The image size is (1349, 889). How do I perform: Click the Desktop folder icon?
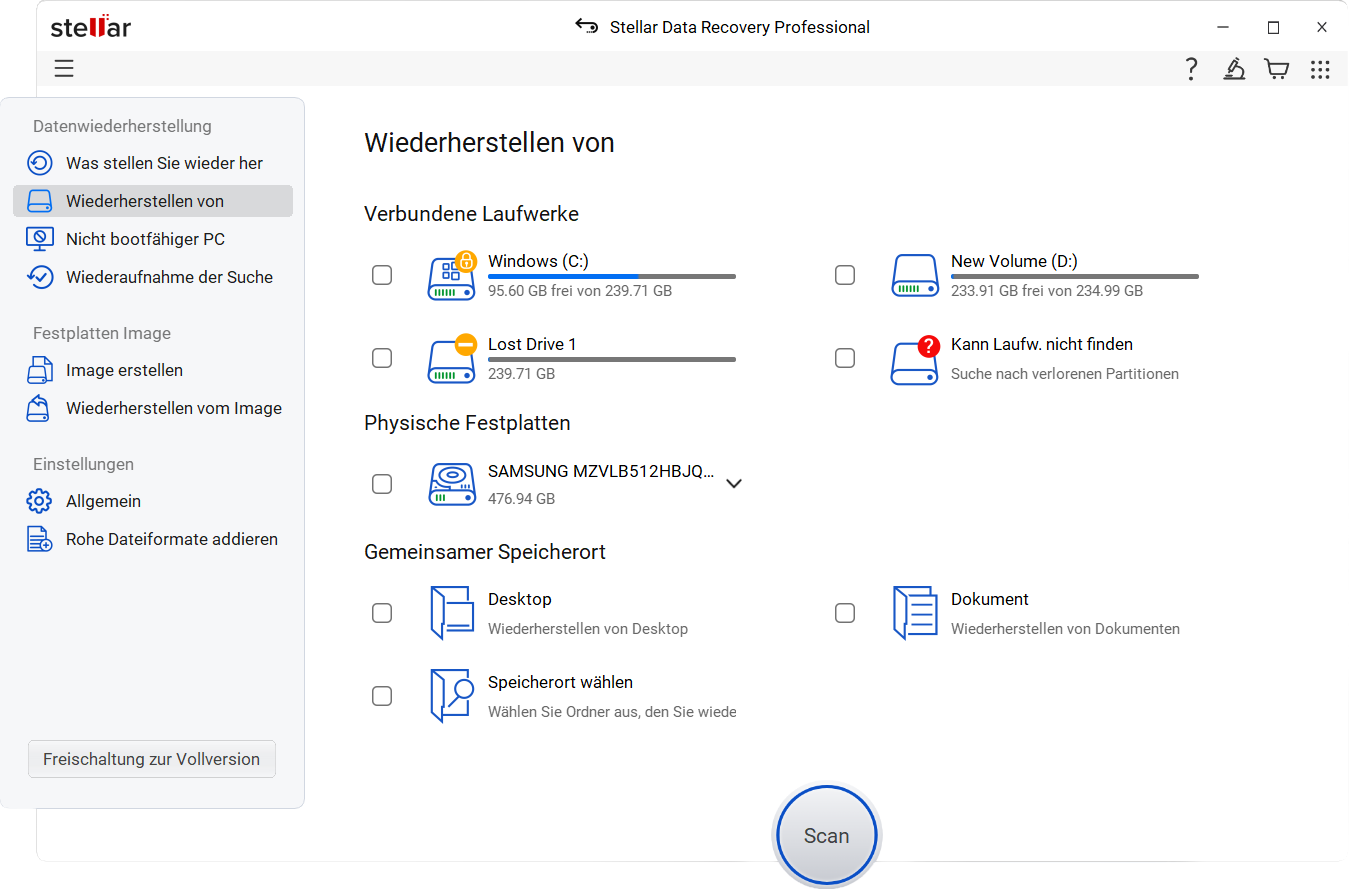point(452,613)
